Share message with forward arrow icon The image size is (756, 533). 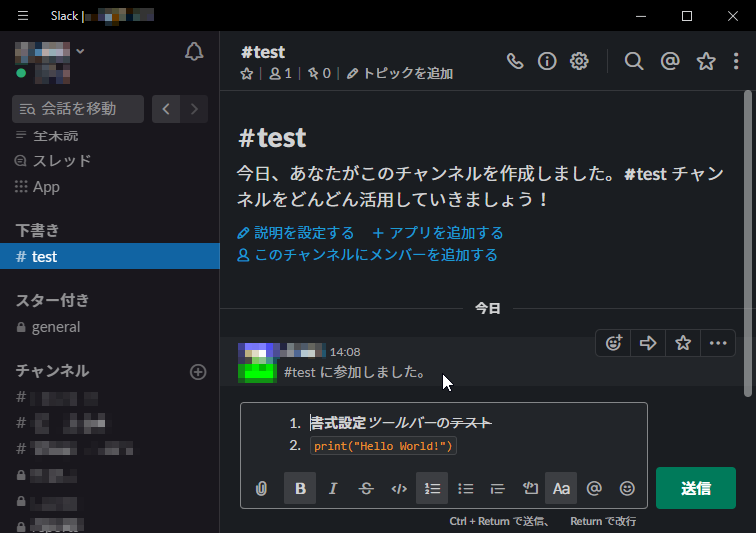[648, 343]
